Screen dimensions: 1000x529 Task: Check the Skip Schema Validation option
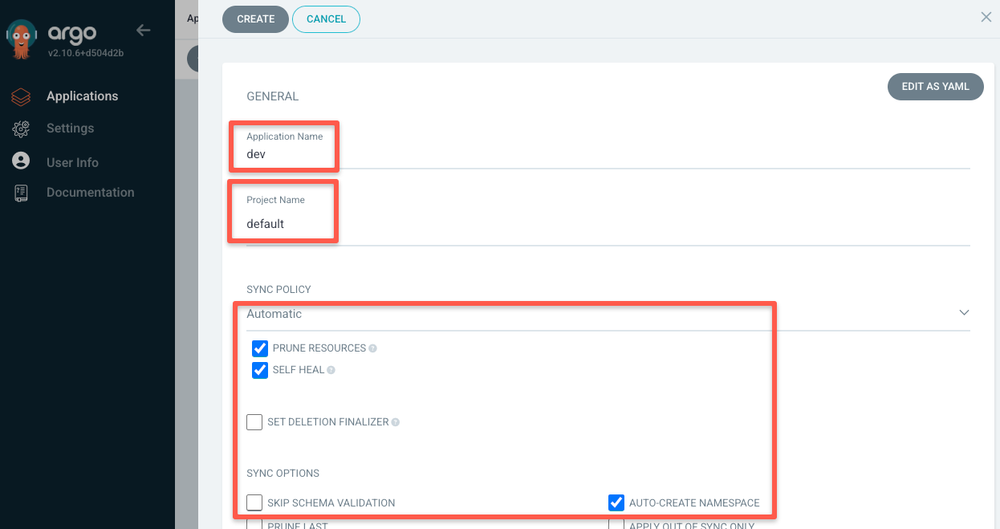coord(255,503)
